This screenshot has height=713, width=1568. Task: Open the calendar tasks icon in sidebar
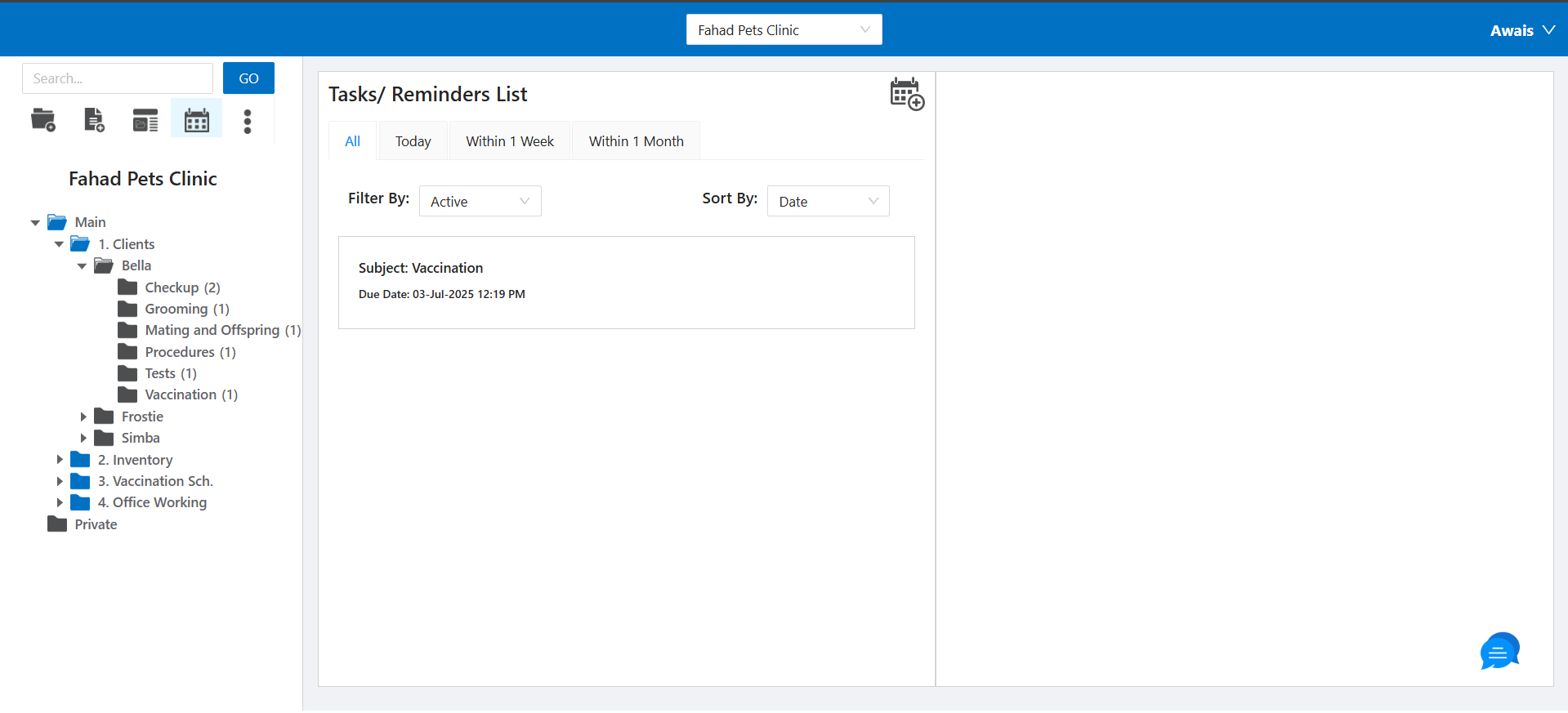(x=197, y=121)
